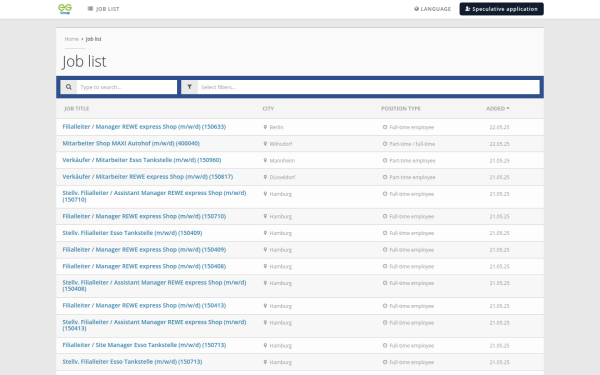Click clock icon beside Part-time / full-time
Screen dimensions: 600x375
(385, 144)
